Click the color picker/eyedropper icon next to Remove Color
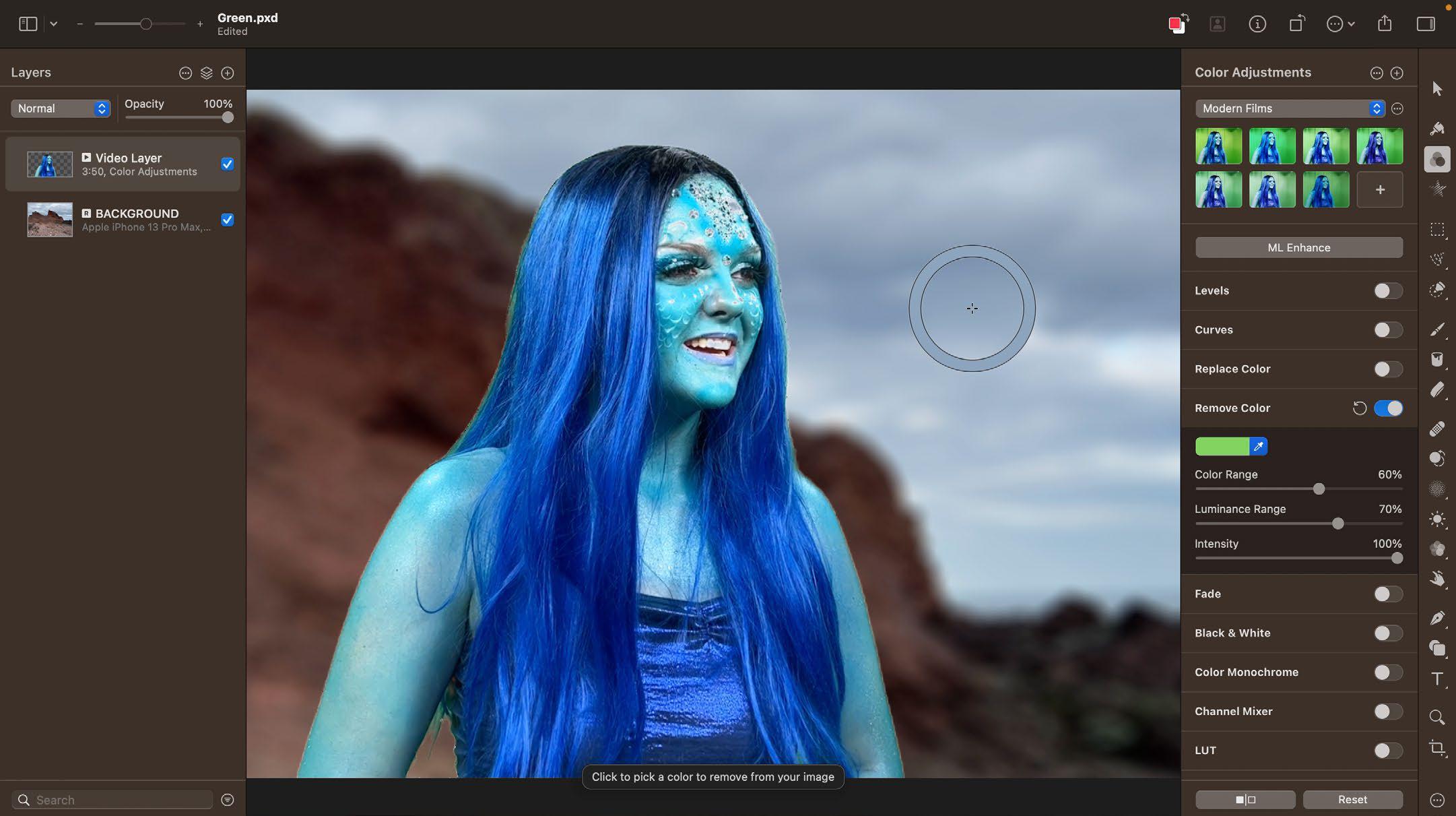 [x=1258, y=446]
